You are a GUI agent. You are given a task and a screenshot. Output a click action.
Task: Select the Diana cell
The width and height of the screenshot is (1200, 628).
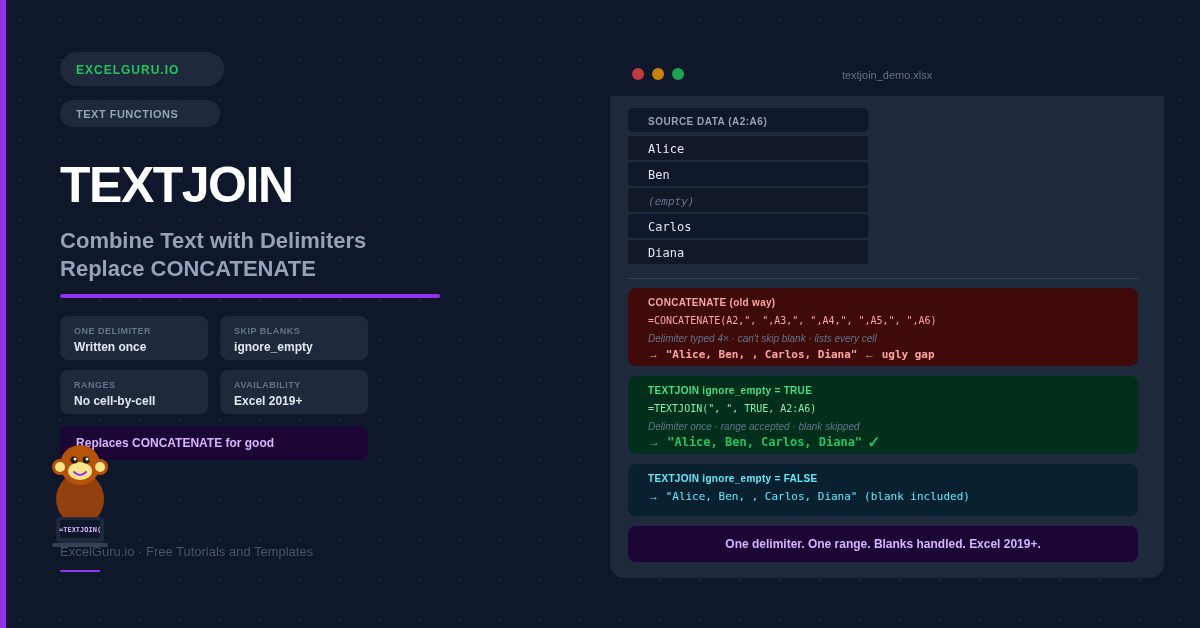click(747, 253)
